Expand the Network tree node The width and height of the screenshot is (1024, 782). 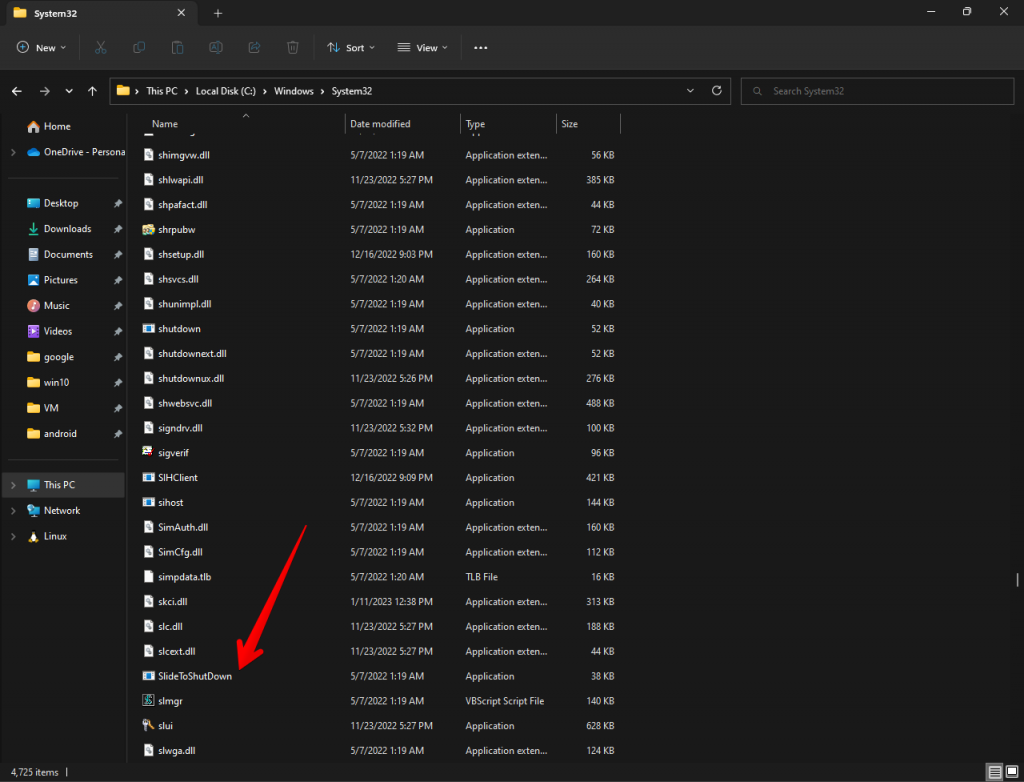click(x=13, y=511)
